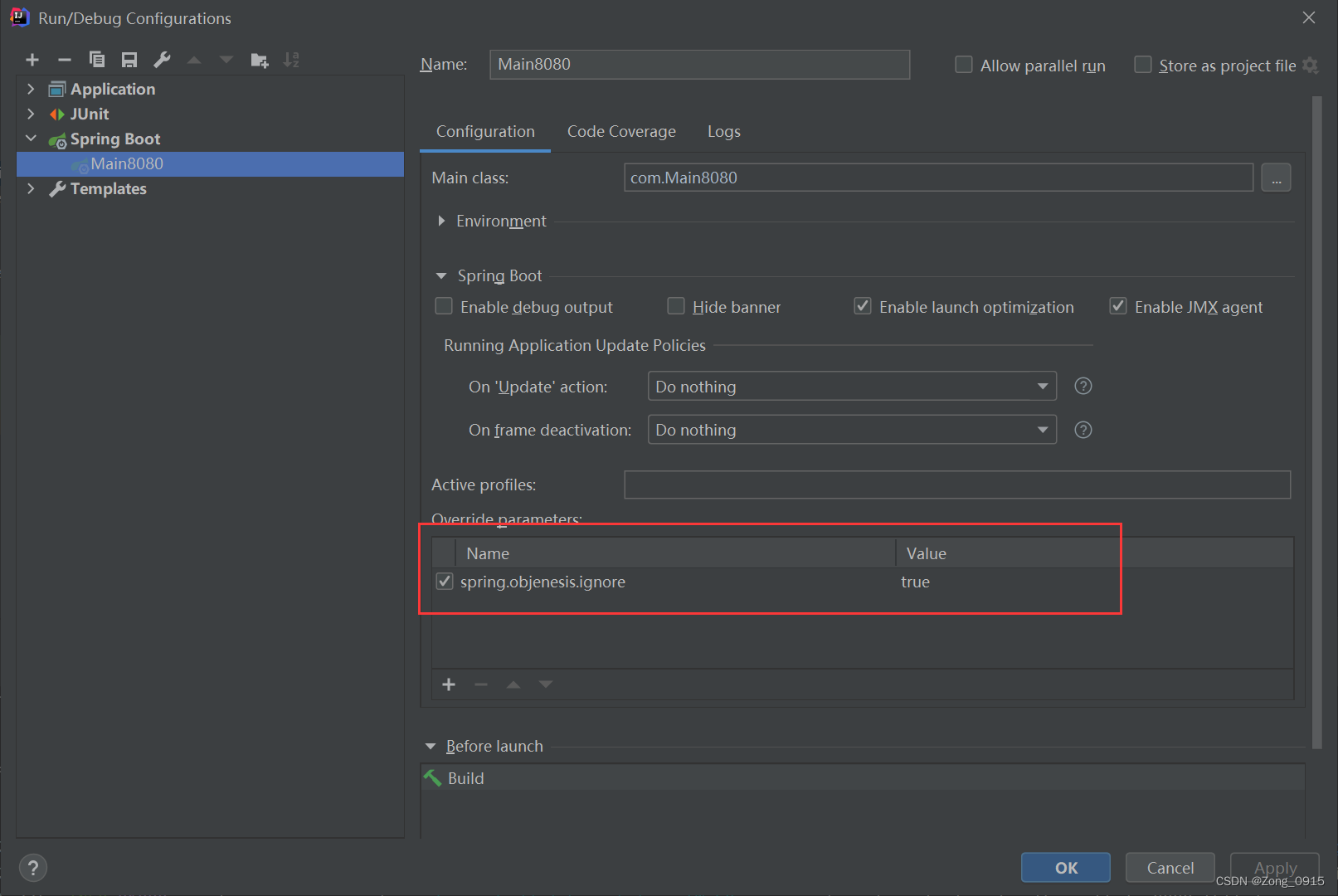Browse main class with ellipsis button
This screenshot has width=1338, height=896.
(x=1276, y=178)
